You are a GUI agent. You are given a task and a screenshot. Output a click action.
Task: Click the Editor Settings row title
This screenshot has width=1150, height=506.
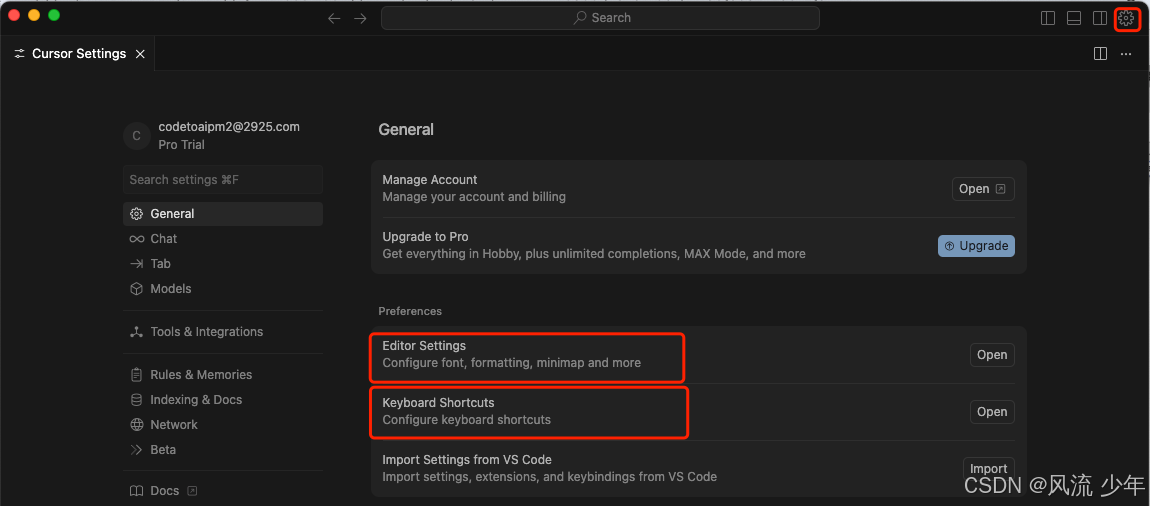tap(424, 345)
